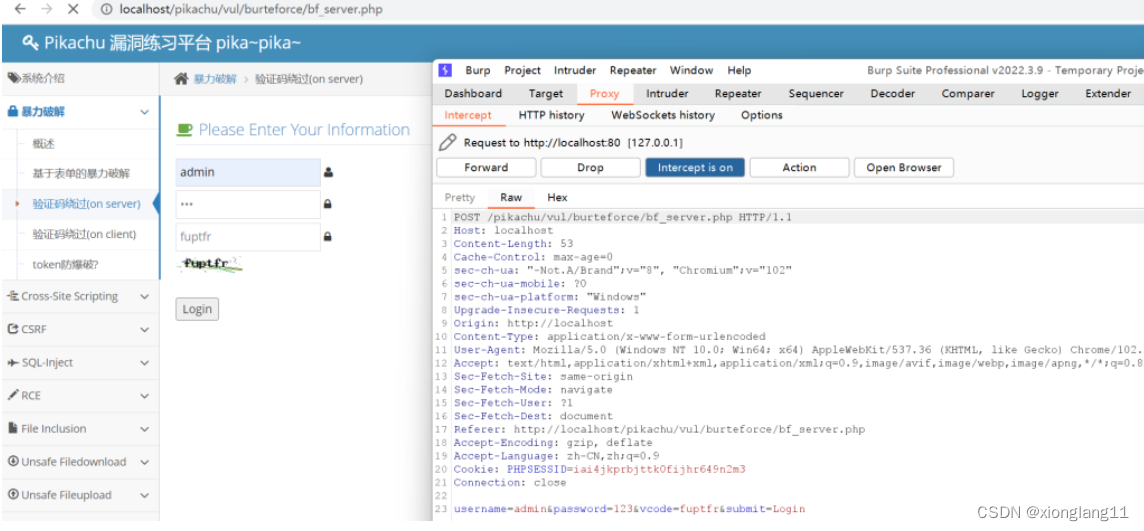This screenshot has width=1144, height=531.
Task: Click the site info icon in address bar
Action: point(107,10)
